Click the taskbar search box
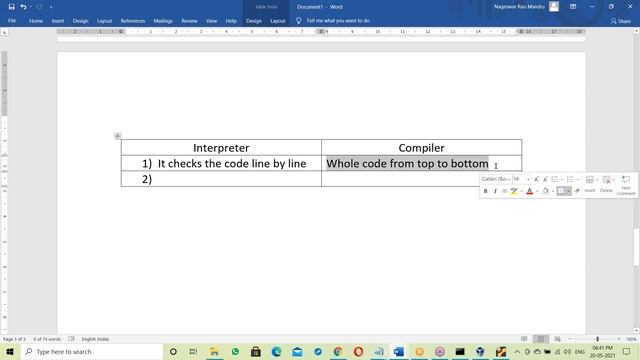The image size is (640, 360). pyautogui.click(x=91, y=351)
